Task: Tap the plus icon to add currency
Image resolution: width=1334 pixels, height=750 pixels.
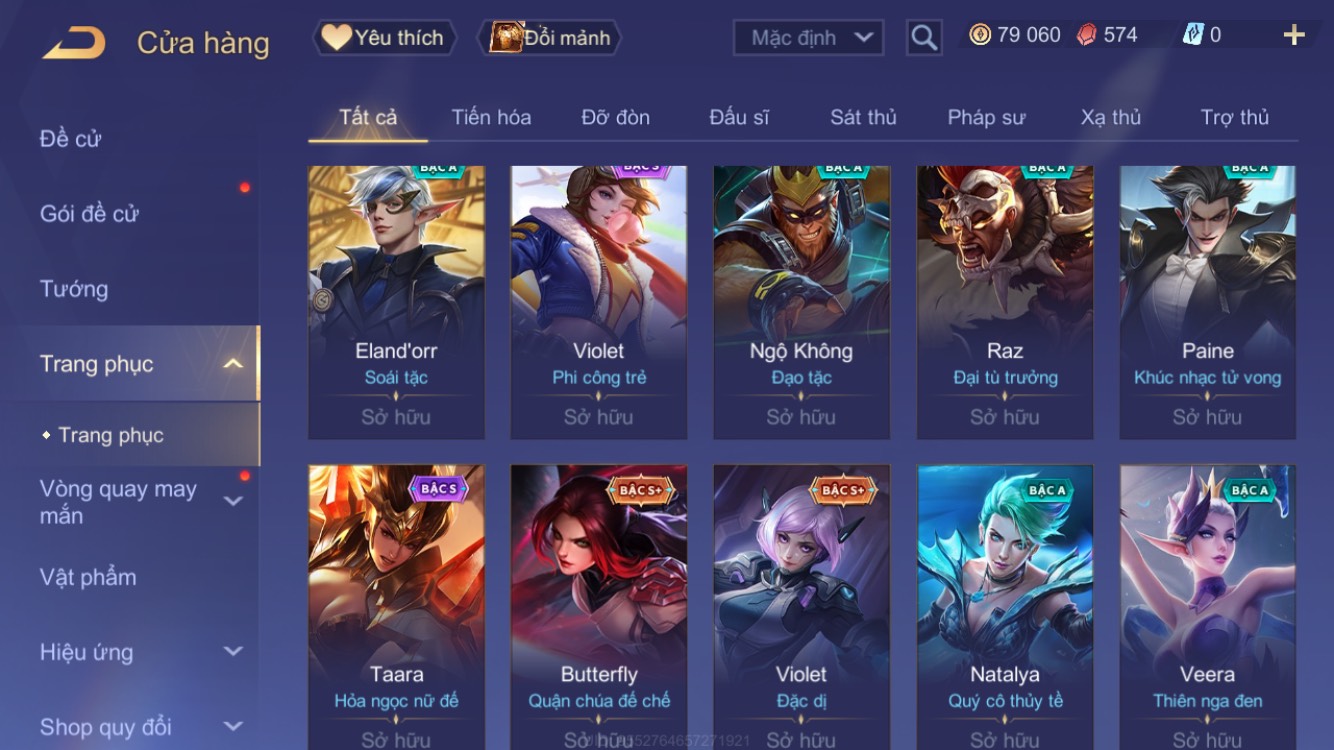Action: pyautogui.click(x=1294, y=36)
